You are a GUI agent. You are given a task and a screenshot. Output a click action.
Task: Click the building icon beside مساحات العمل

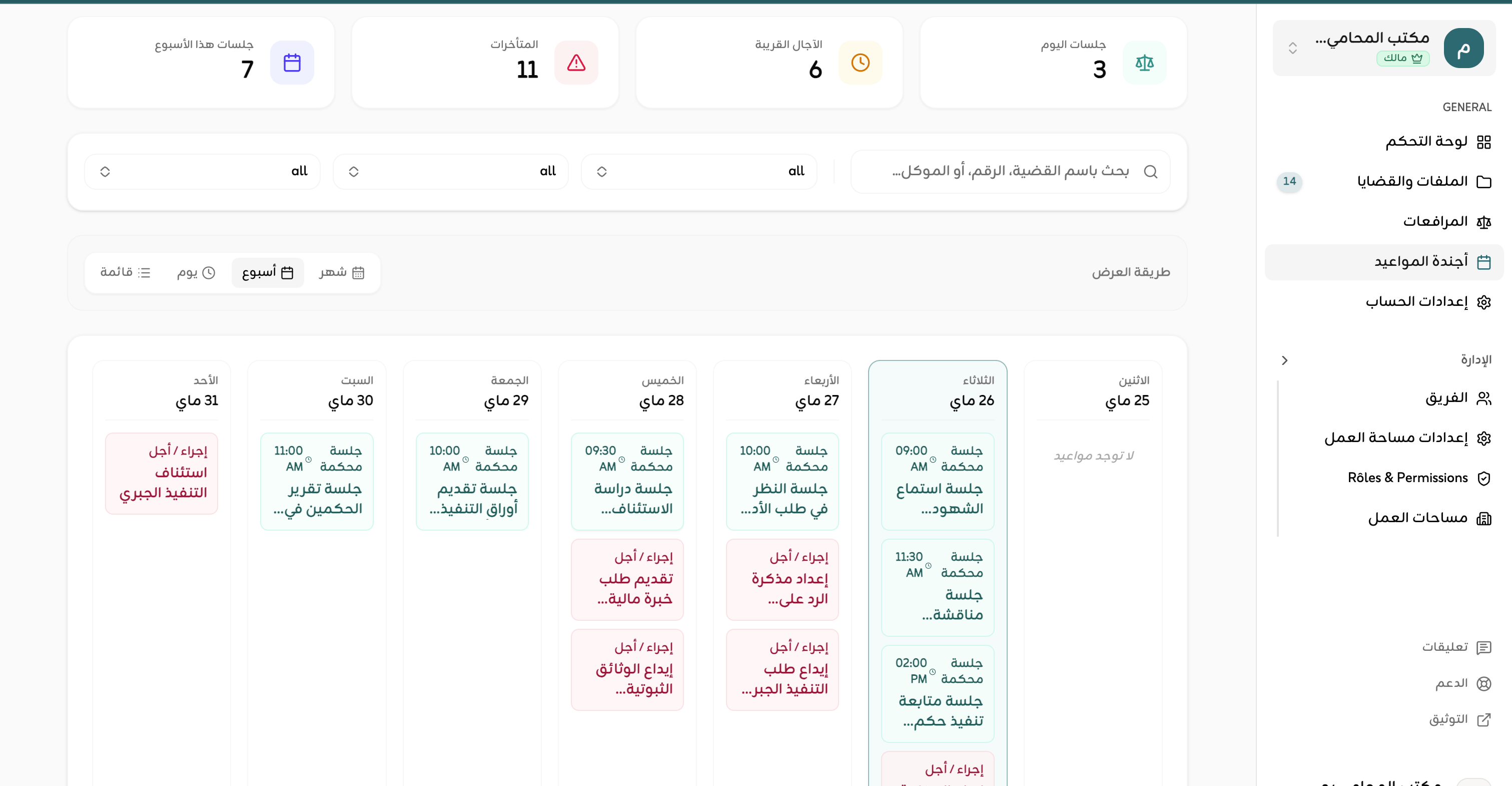pos(1484,518)
